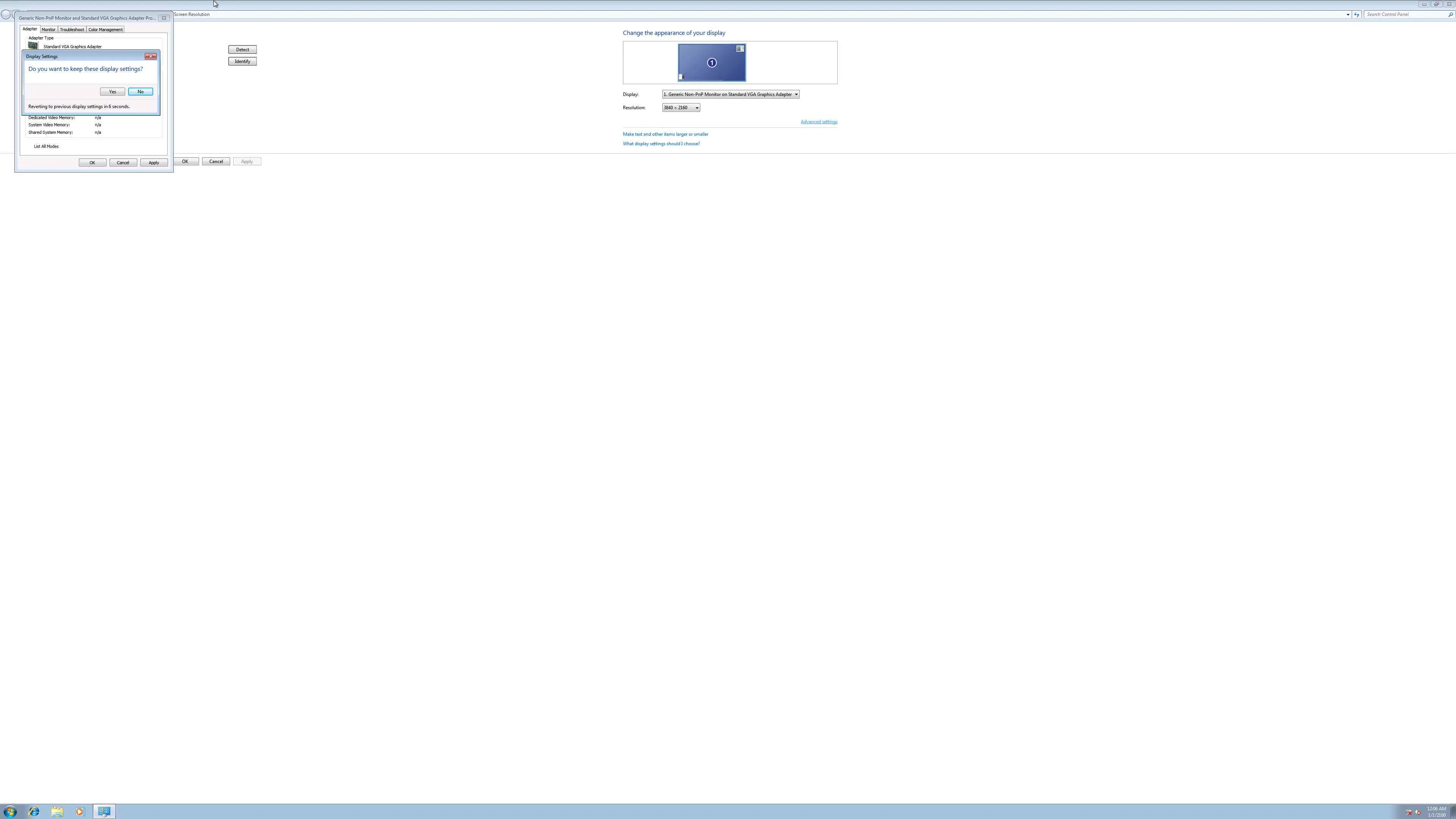The image size is (1456, 819).
Task: Click Control Panel taskbar icon
Action: click(104, 812)
